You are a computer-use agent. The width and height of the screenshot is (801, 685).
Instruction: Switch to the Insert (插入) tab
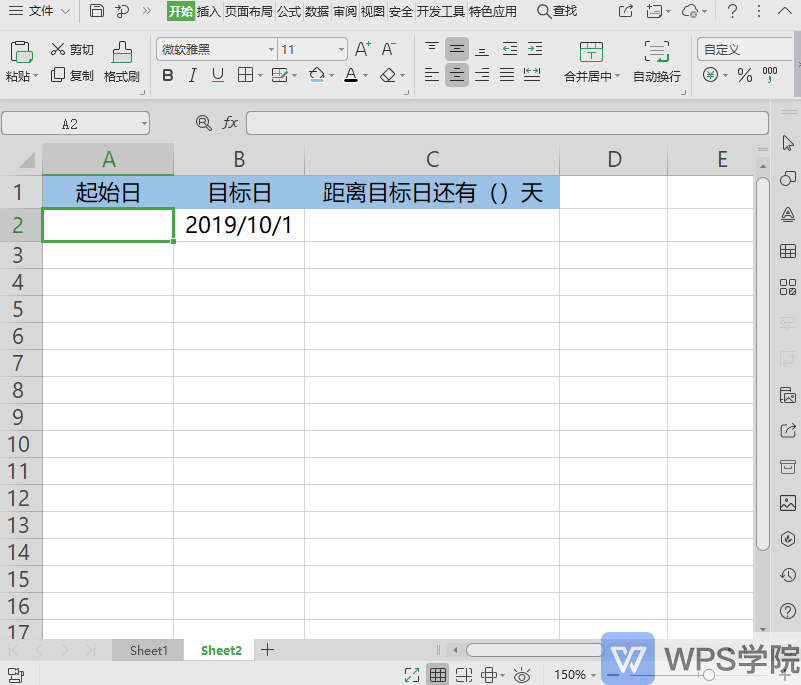(x=208, y=11)
